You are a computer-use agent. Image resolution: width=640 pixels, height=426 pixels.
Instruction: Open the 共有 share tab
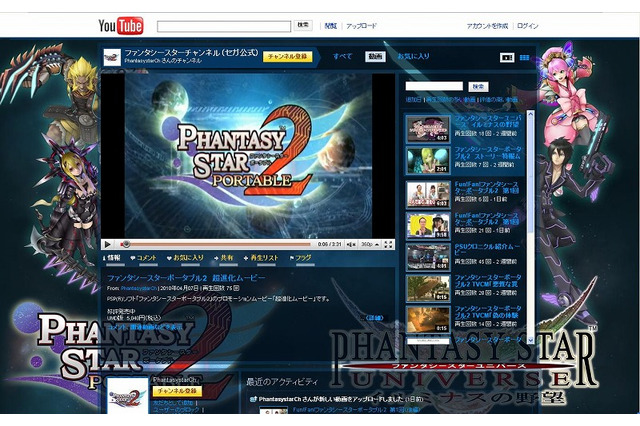click(224, 258)
